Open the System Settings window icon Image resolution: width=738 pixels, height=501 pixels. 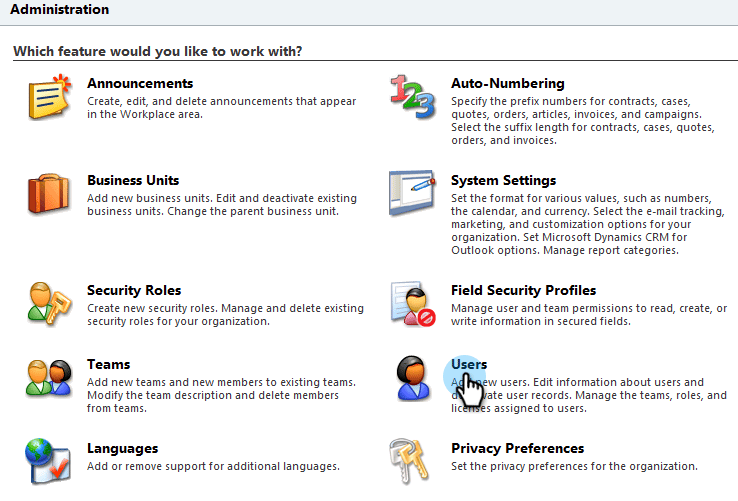click(412, 193)
